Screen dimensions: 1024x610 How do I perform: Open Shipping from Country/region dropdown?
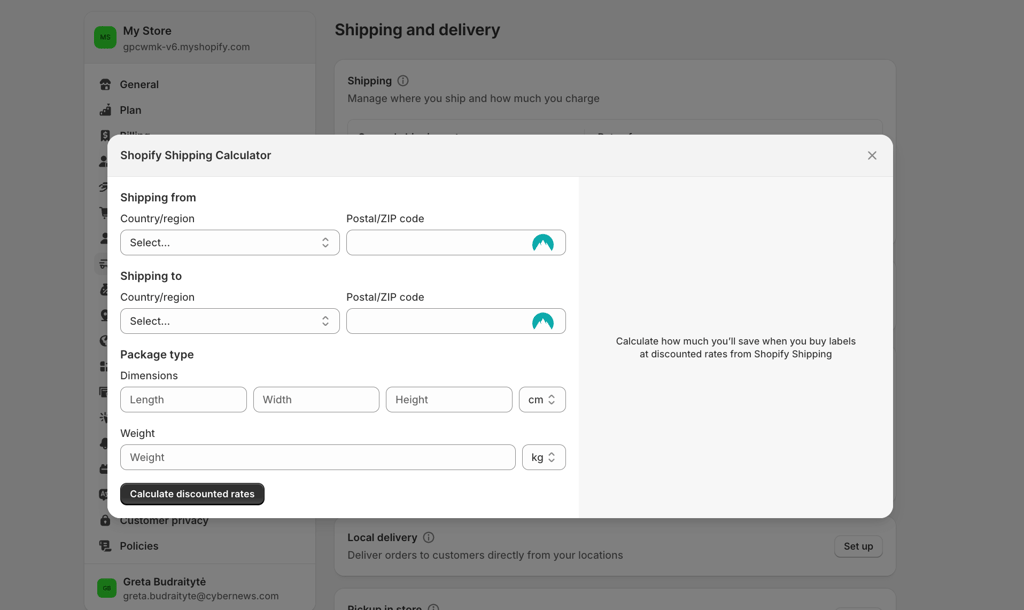[x=230, y=242]
